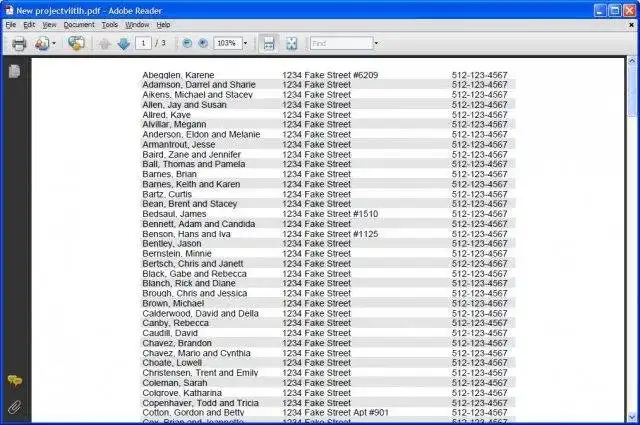
Task: Open the Attachments paperclip panel icon
Action: [15, 407]
